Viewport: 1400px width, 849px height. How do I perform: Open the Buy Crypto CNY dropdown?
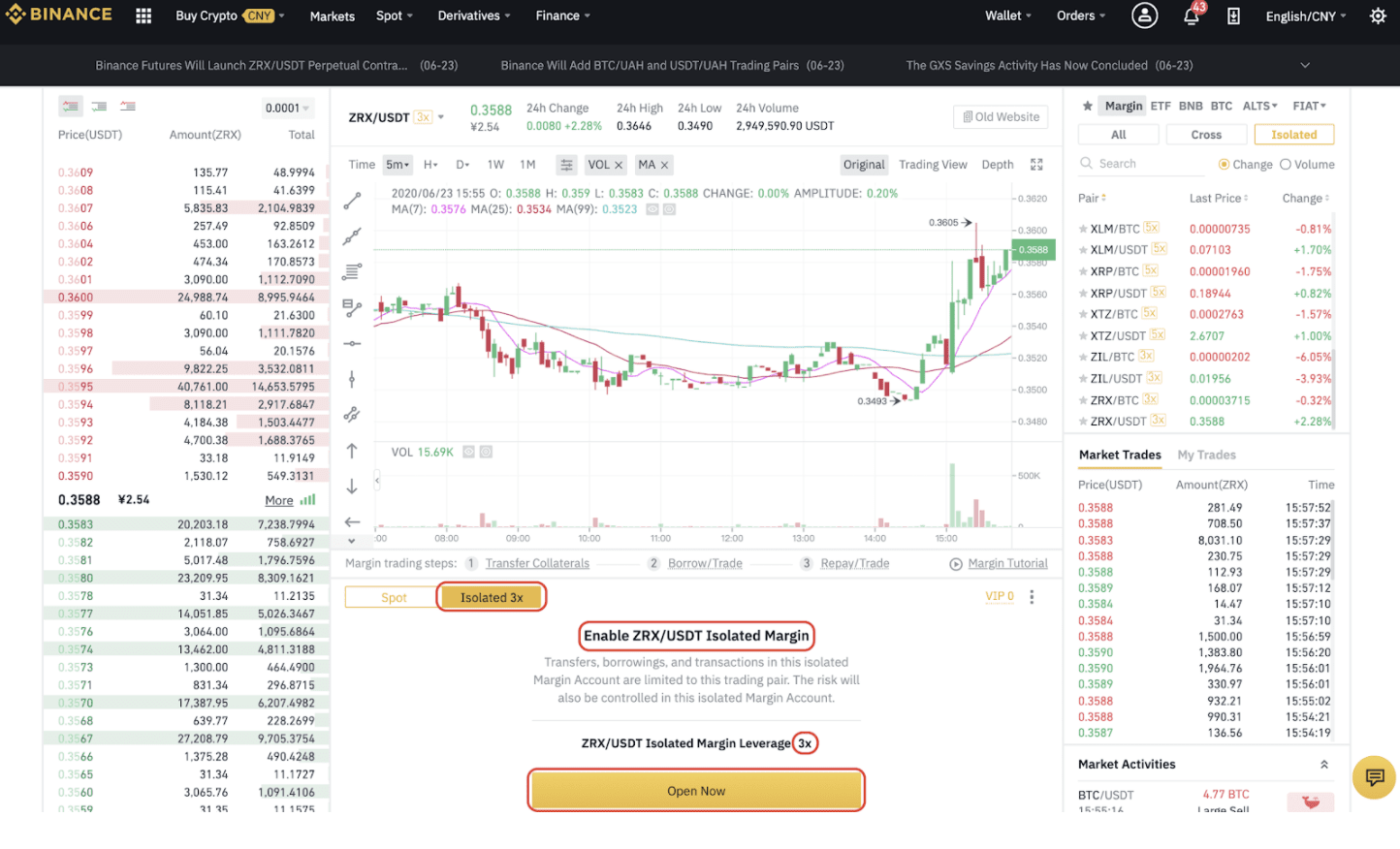tap(230, 16)
